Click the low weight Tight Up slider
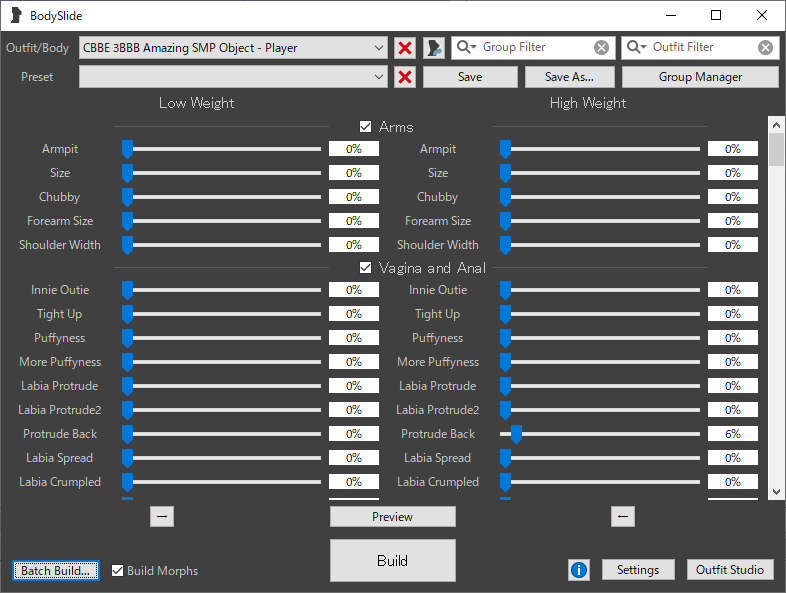Viewport: 786px width, 593px height. coord(222,314)
